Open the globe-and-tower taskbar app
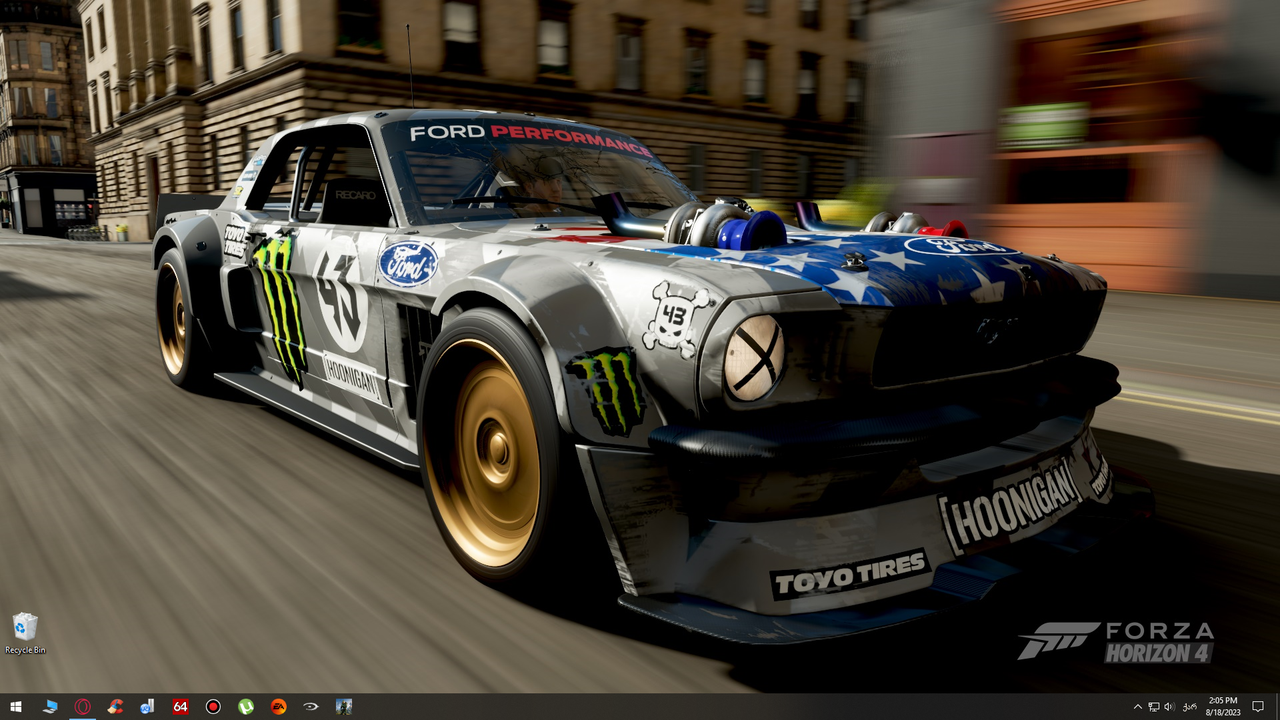Screen dimensions: 1280x720 click(147, 706)
